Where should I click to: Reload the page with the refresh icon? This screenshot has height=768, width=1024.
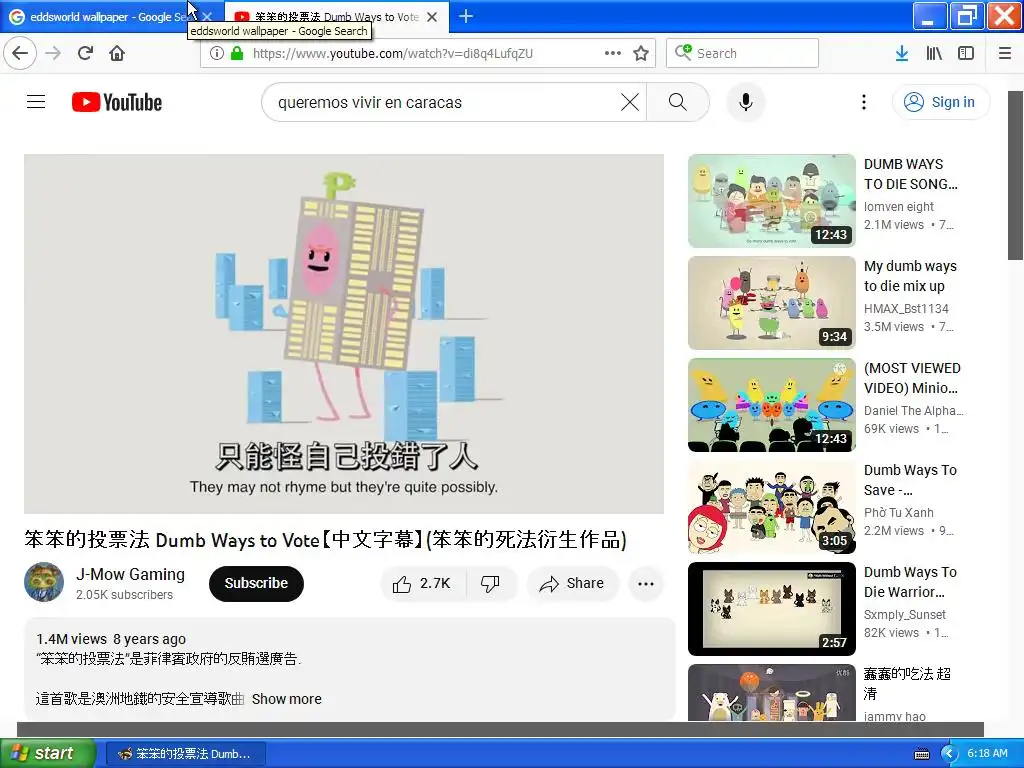86,54
